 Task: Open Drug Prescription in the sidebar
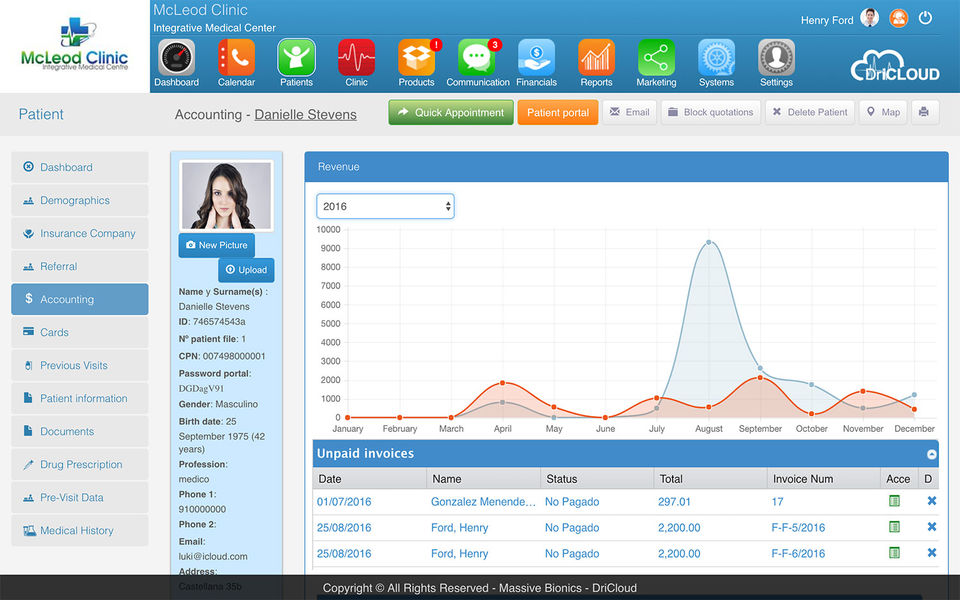click(x=80, y=465)
